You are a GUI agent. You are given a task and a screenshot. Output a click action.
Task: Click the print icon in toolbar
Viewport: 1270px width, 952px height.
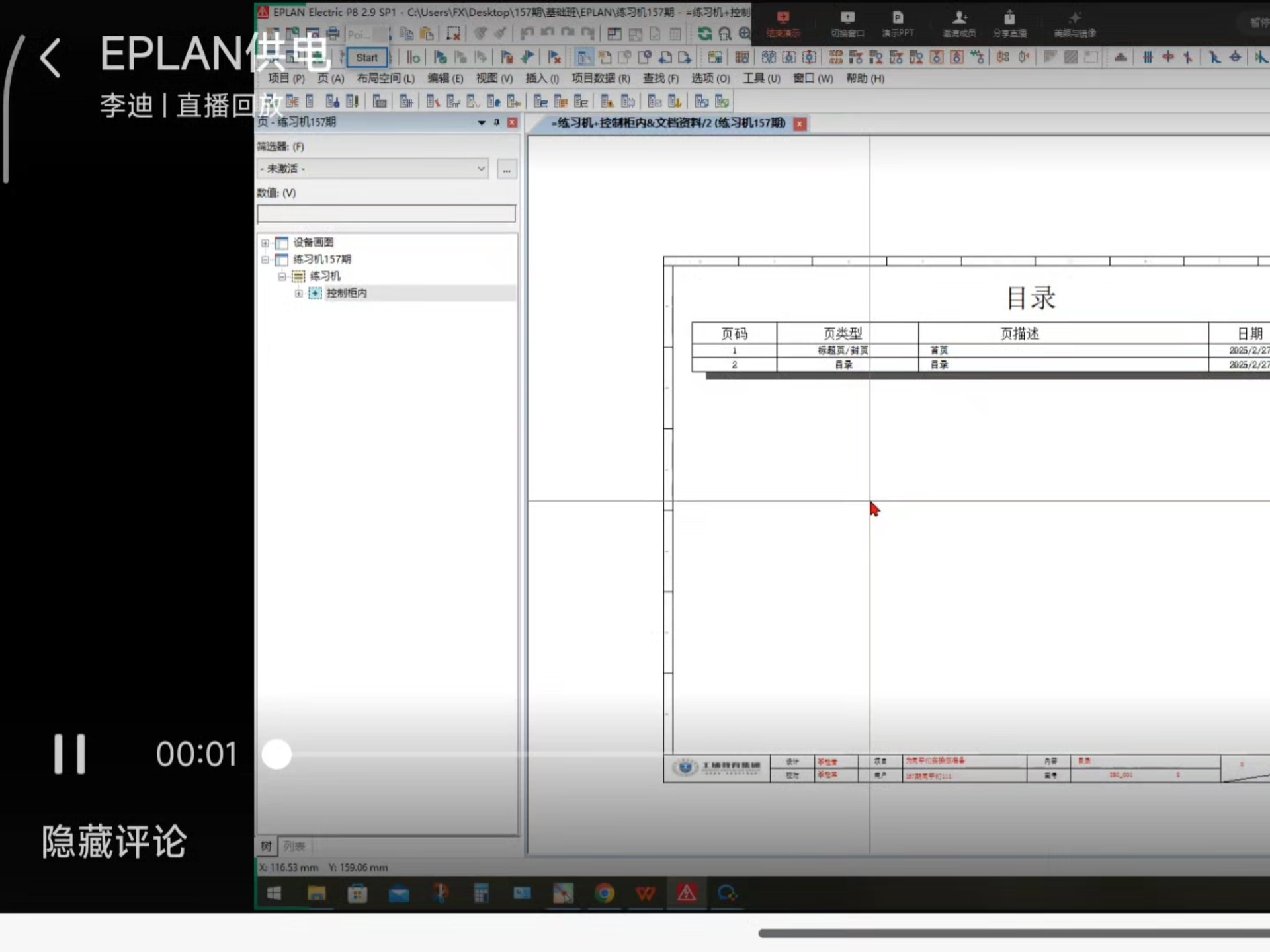point(333,33)
